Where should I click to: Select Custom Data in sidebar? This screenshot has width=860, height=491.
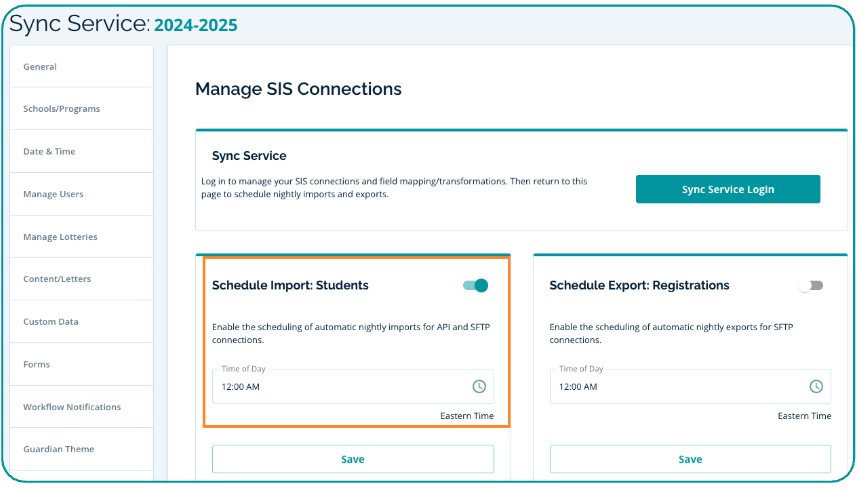(x=50, y=322)
